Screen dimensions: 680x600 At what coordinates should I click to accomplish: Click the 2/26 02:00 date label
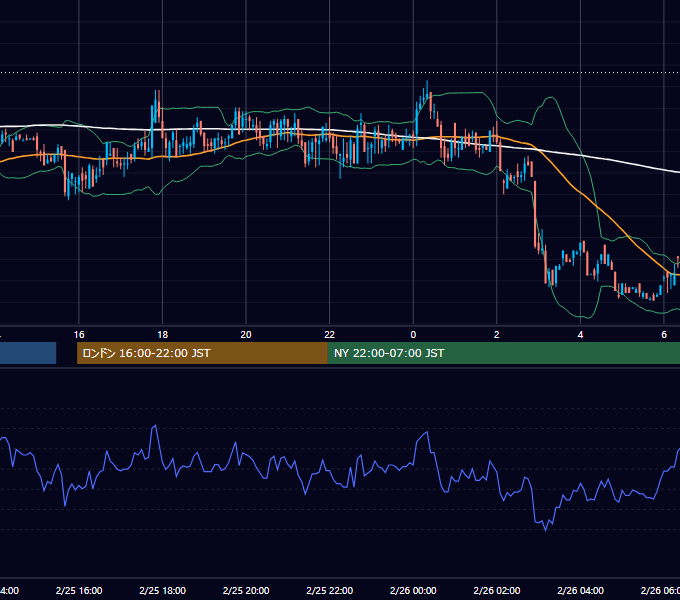coord(497,590)
